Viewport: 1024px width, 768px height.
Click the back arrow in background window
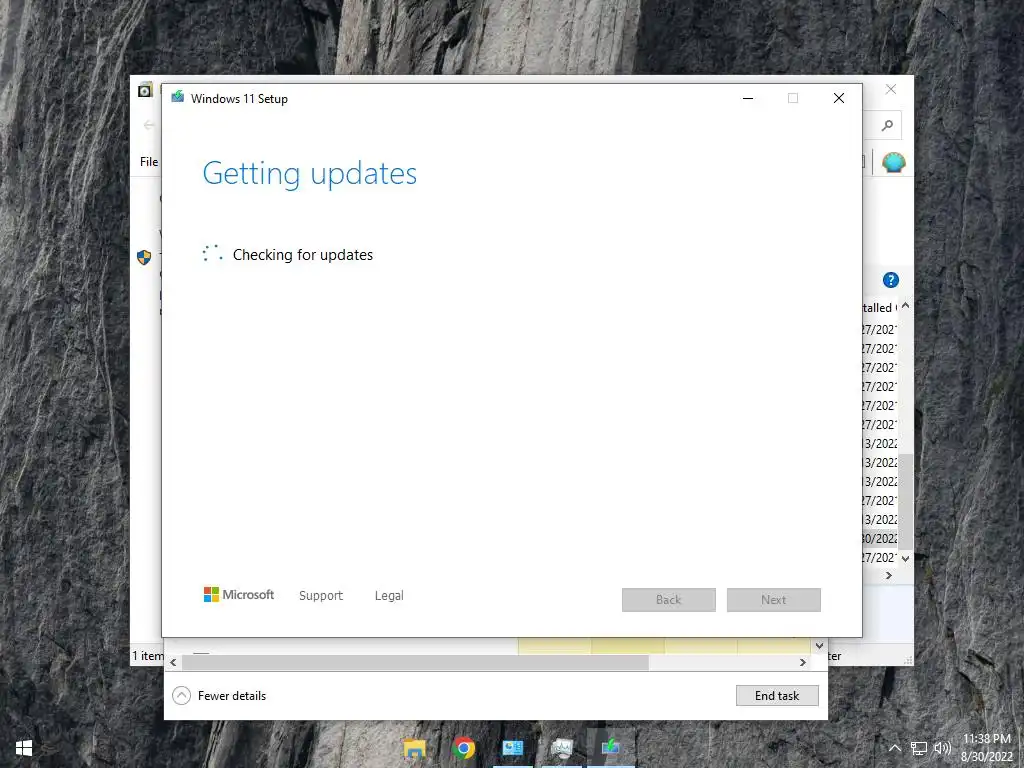pyautogui.click(x=149, y=125)
